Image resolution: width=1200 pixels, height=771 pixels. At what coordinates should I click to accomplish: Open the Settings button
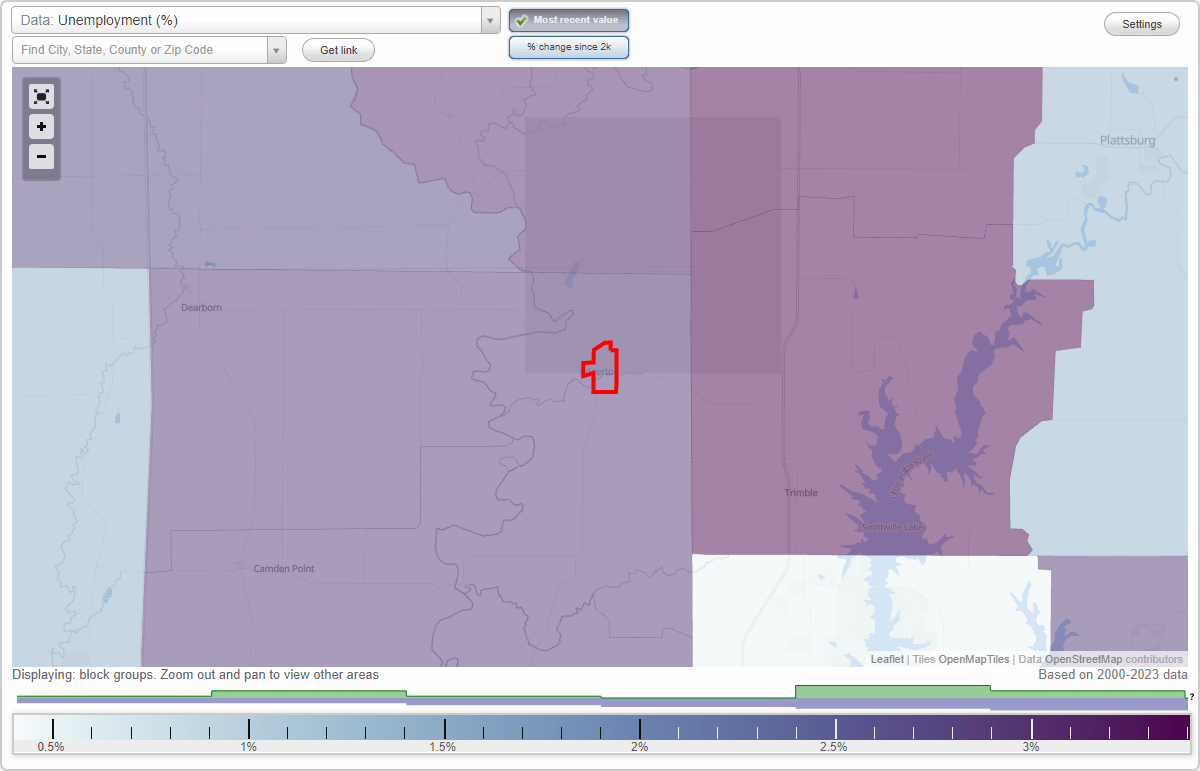1142,25
